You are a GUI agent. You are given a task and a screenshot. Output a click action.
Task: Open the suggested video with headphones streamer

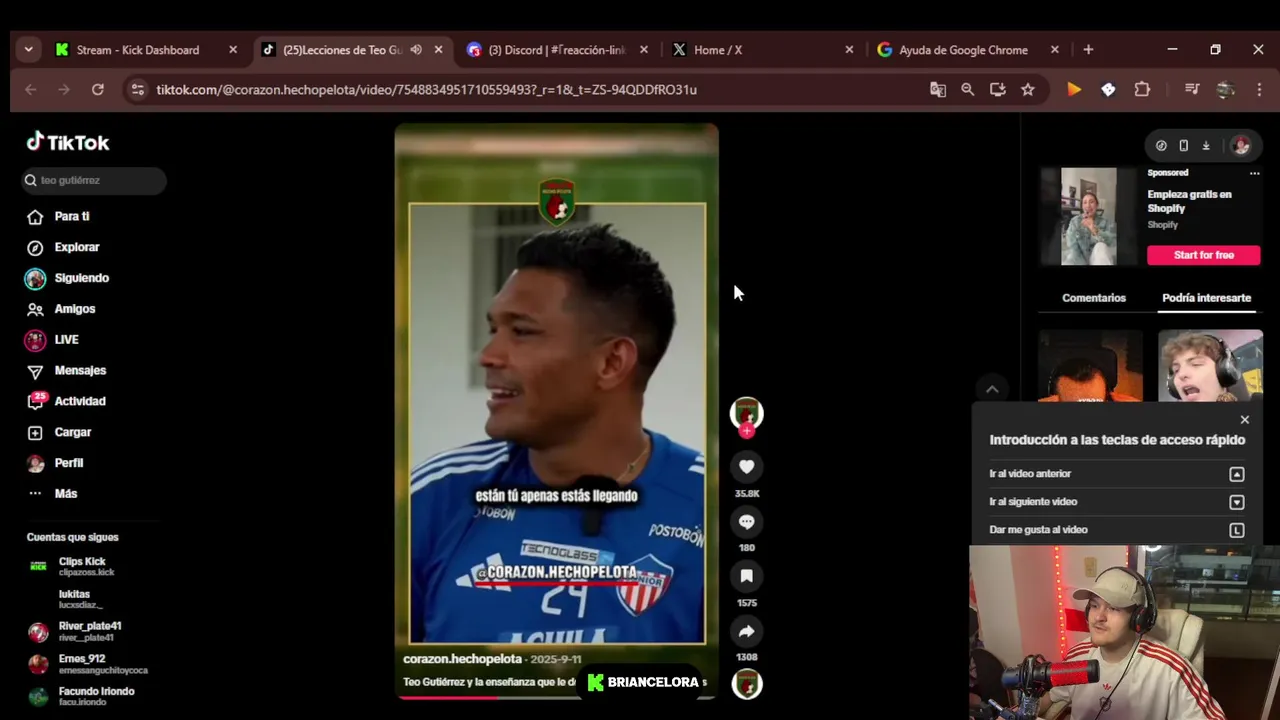click(x=1210, y=365)
